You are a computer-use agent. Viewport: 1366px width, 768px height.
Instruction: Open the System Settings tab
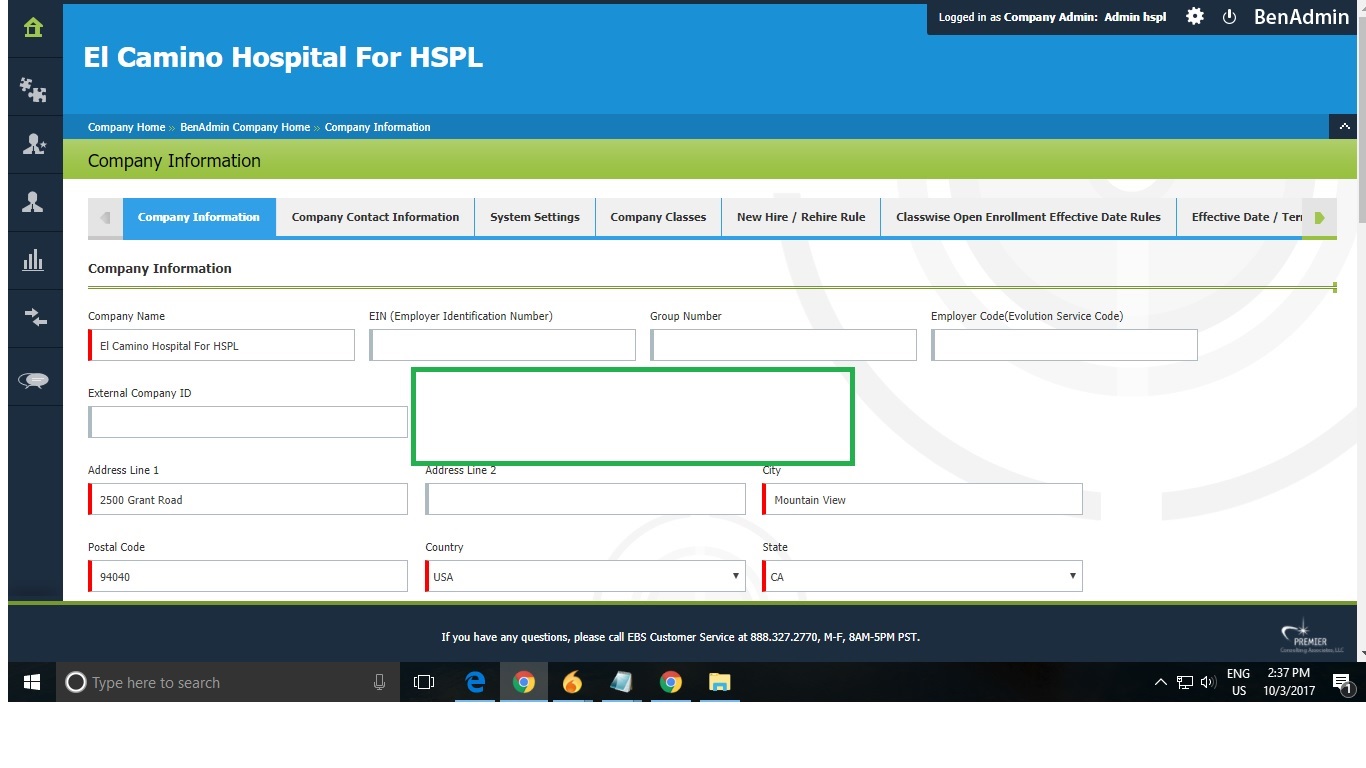[535, 217]
